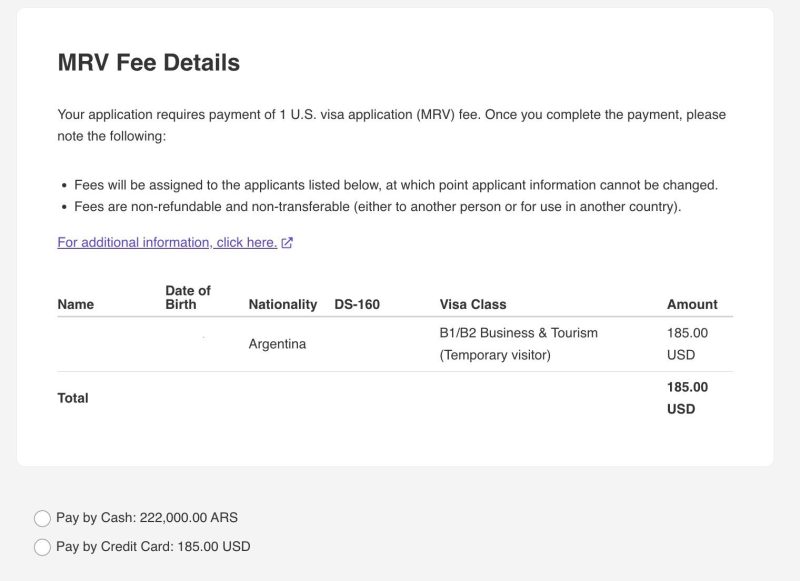
Task: Click the MRV Fee Details heading
Action: 149,62
